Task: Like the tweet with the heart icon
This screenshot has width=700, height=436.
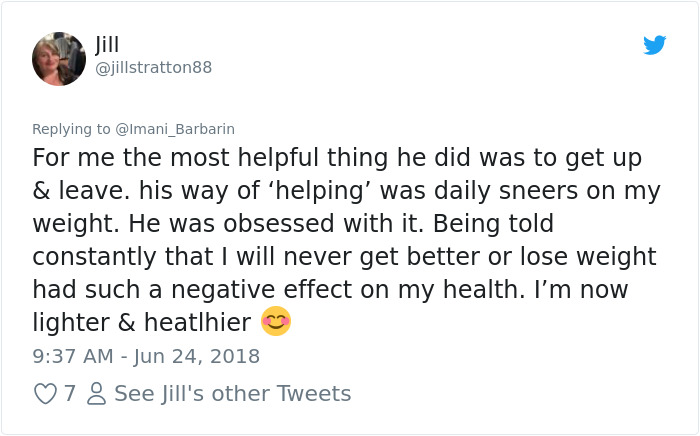Action: 45,394
